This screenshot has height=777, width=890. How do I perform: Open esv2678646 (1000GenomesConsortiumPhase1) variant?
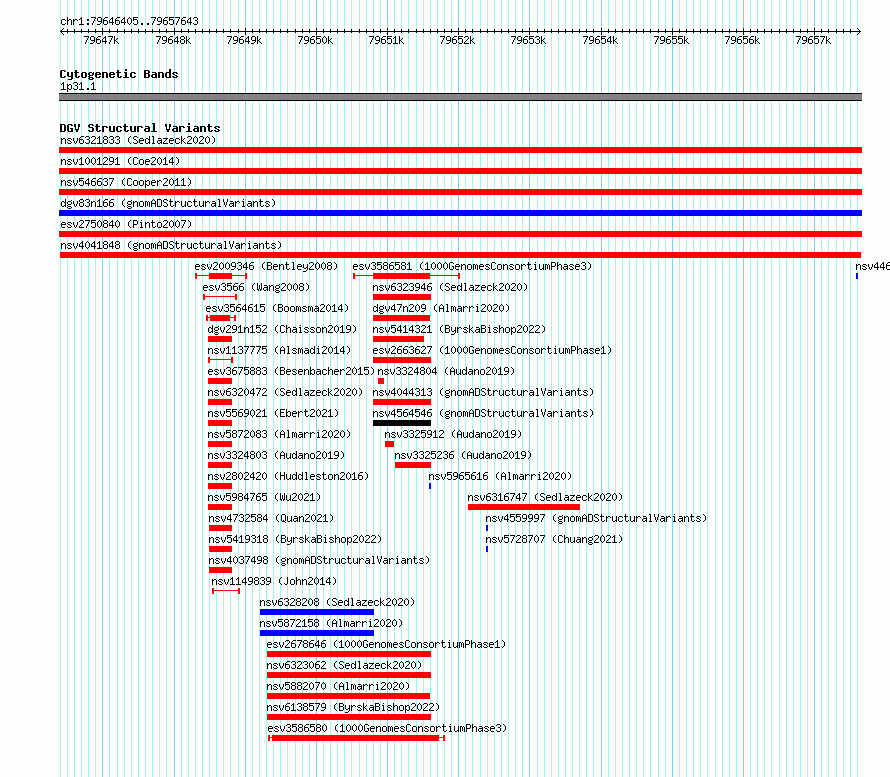pos(386,644)
